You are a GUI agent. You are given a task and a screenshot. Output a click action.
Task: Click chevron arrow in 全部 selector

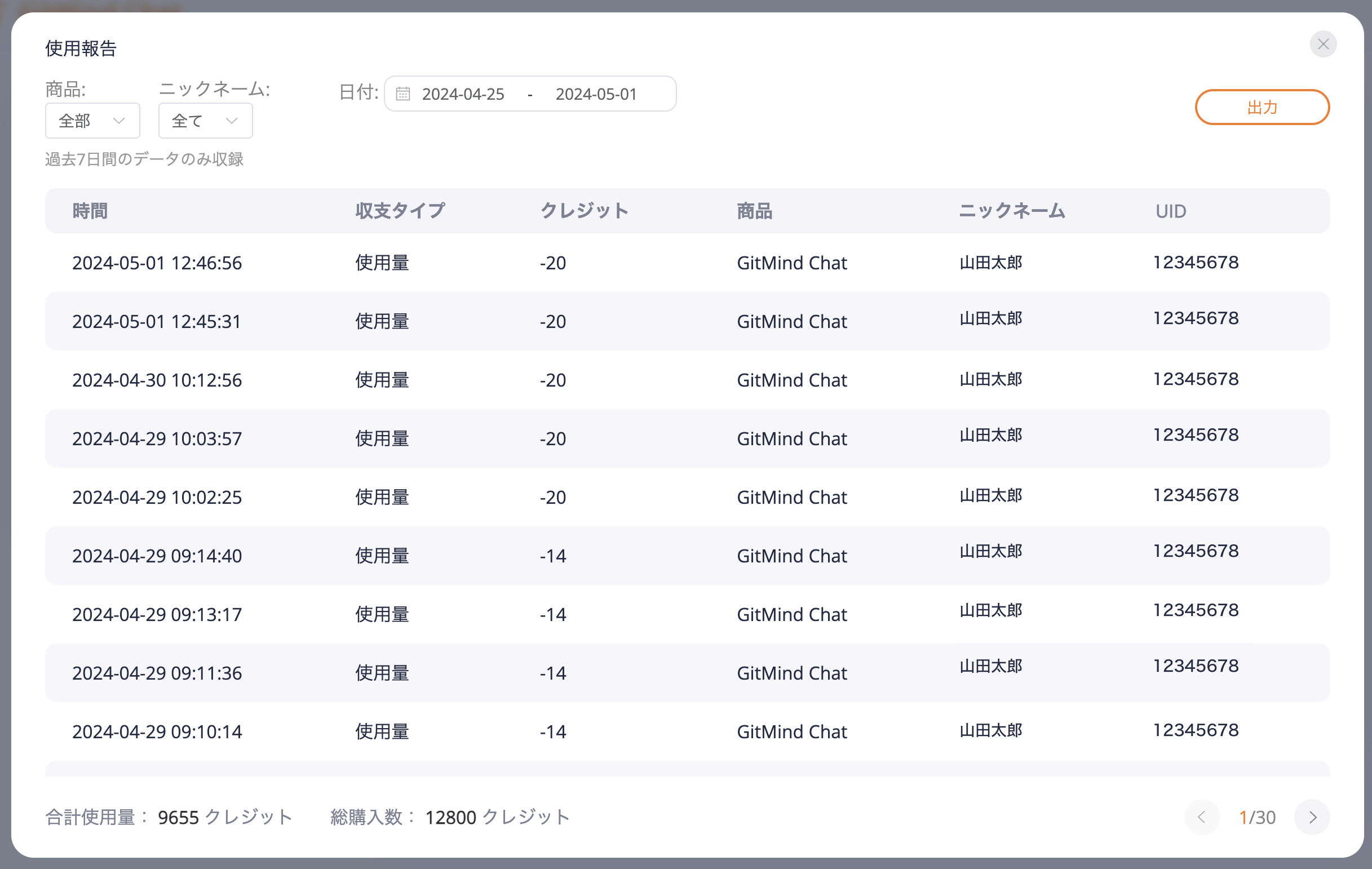click(119, 121)
